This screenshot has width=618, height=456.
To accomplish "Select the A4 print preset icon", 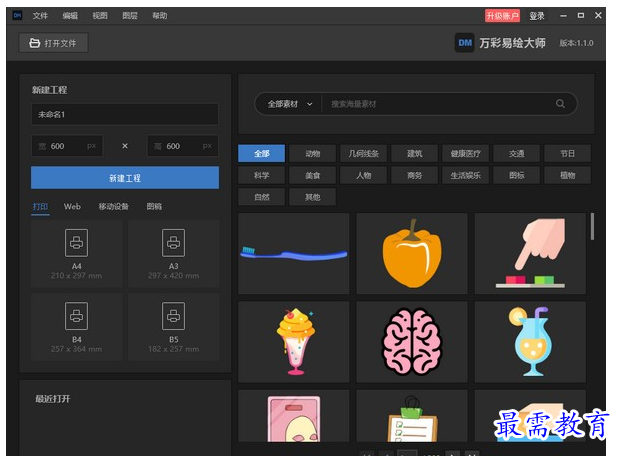I will pyautogui.click(x=77, y=241).
